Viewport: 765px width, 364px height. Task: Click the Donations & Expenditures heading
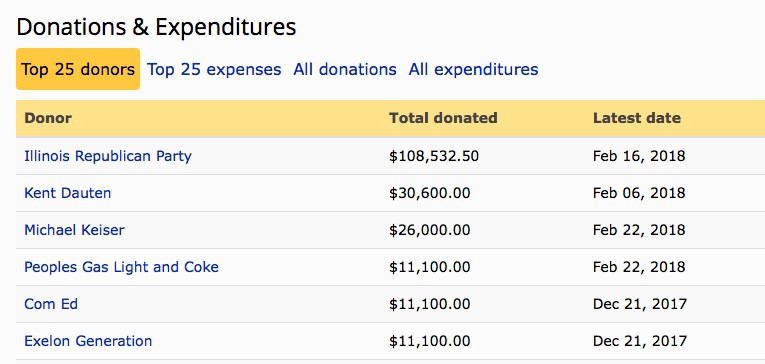point(156,27)
